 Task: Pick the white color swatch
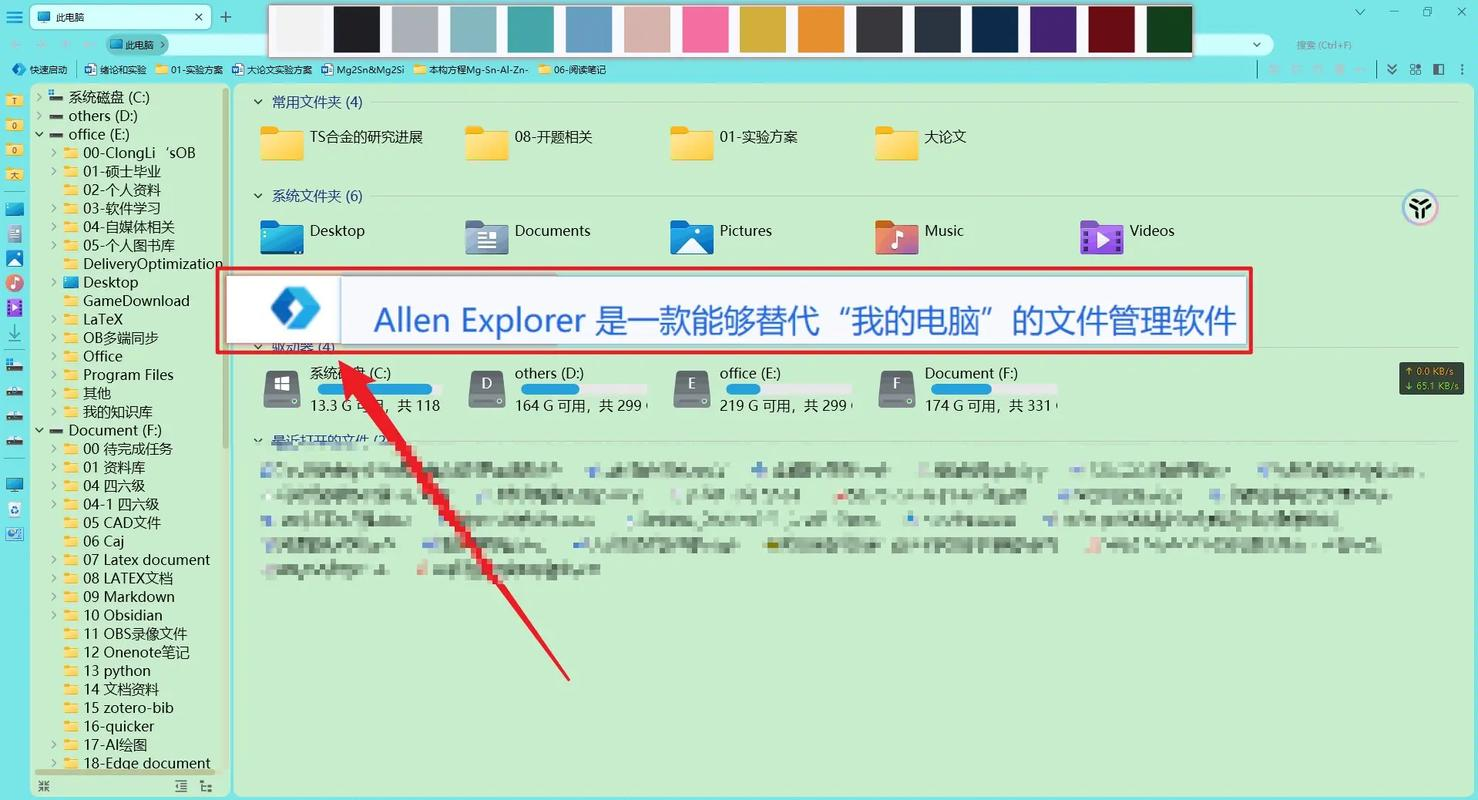click(x=299, y=30)
